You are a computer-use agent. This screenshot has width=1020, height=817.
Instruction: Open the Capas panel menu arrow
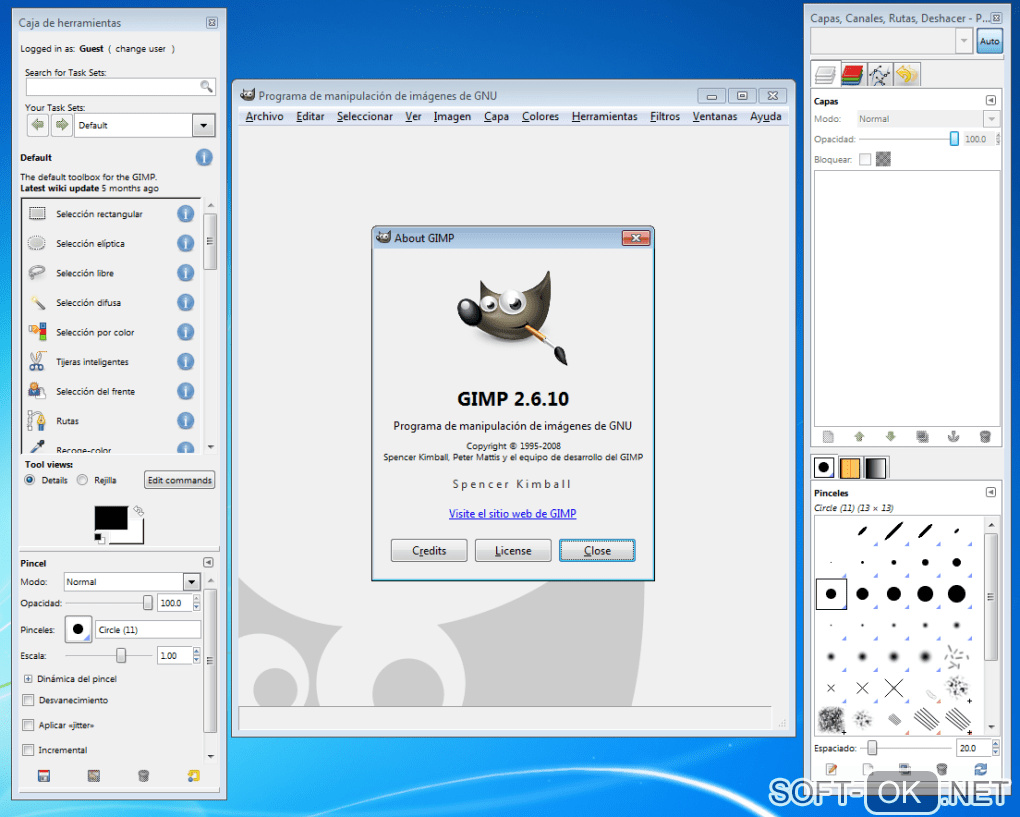(x=990, y=100)
